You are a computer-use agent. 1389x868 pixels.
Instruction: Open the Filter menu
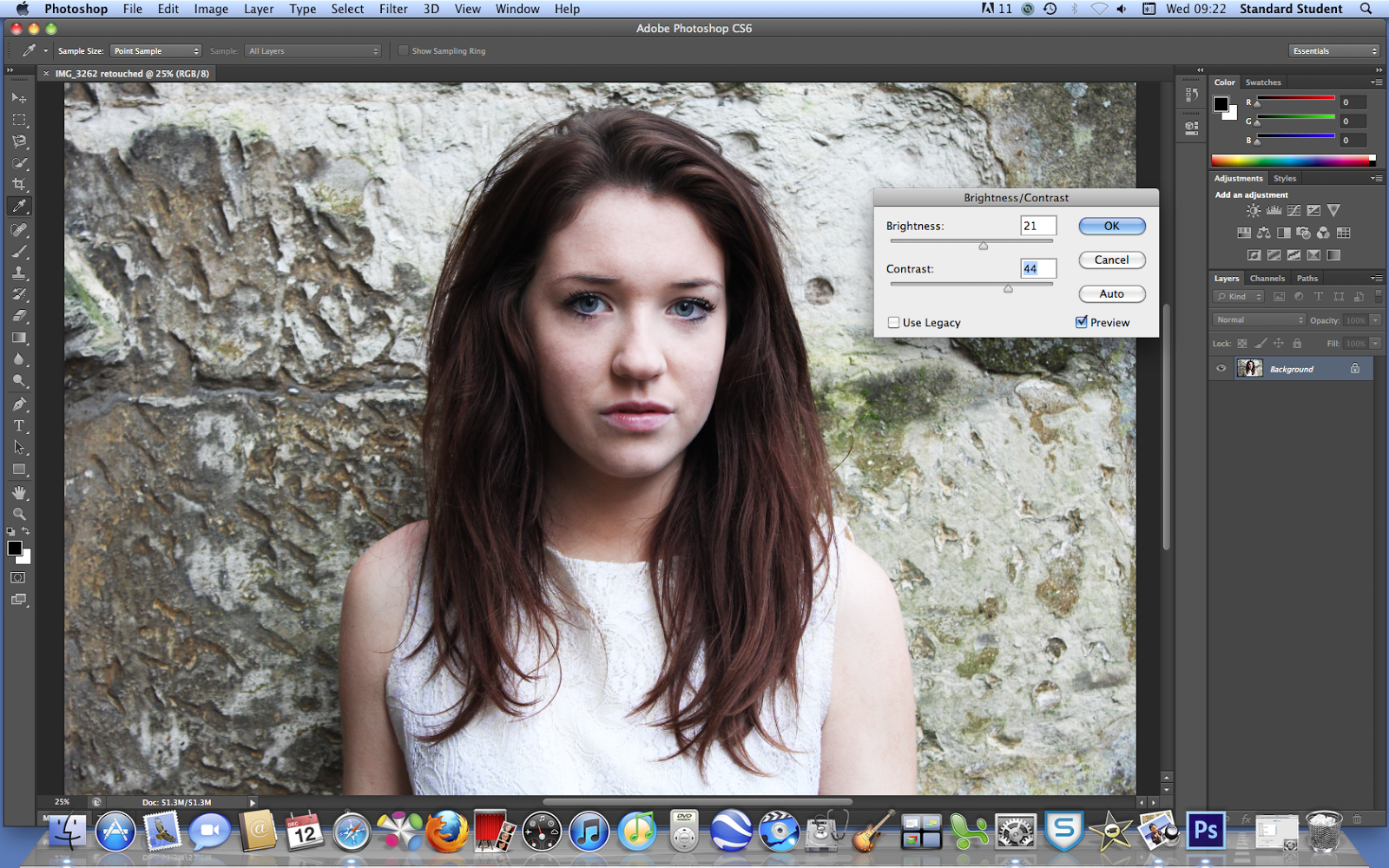[x=393, y=9]
